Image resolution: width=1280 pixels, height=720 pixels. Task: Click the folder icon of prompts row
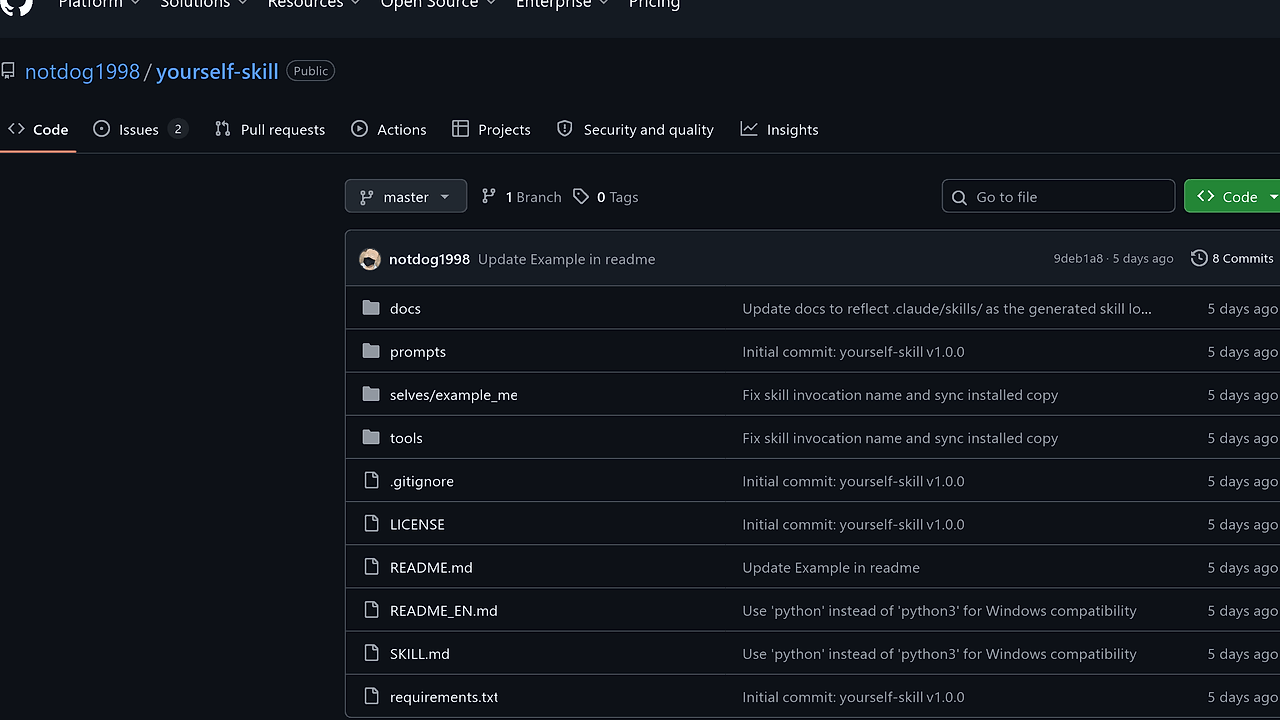(371, 351)
